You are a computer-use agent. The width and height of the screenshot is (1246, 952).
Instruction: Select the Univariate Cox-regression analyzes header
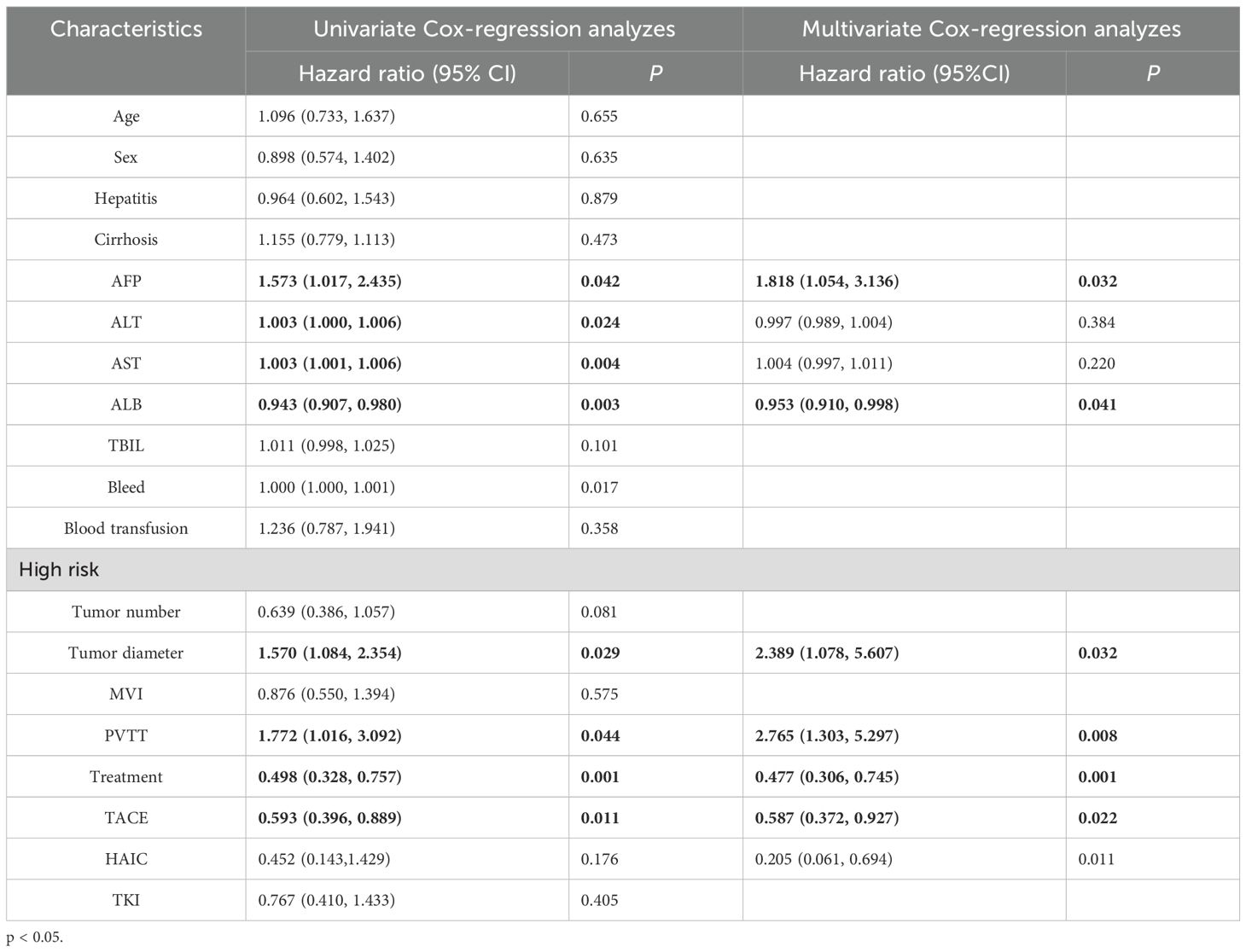pos(494,30)
